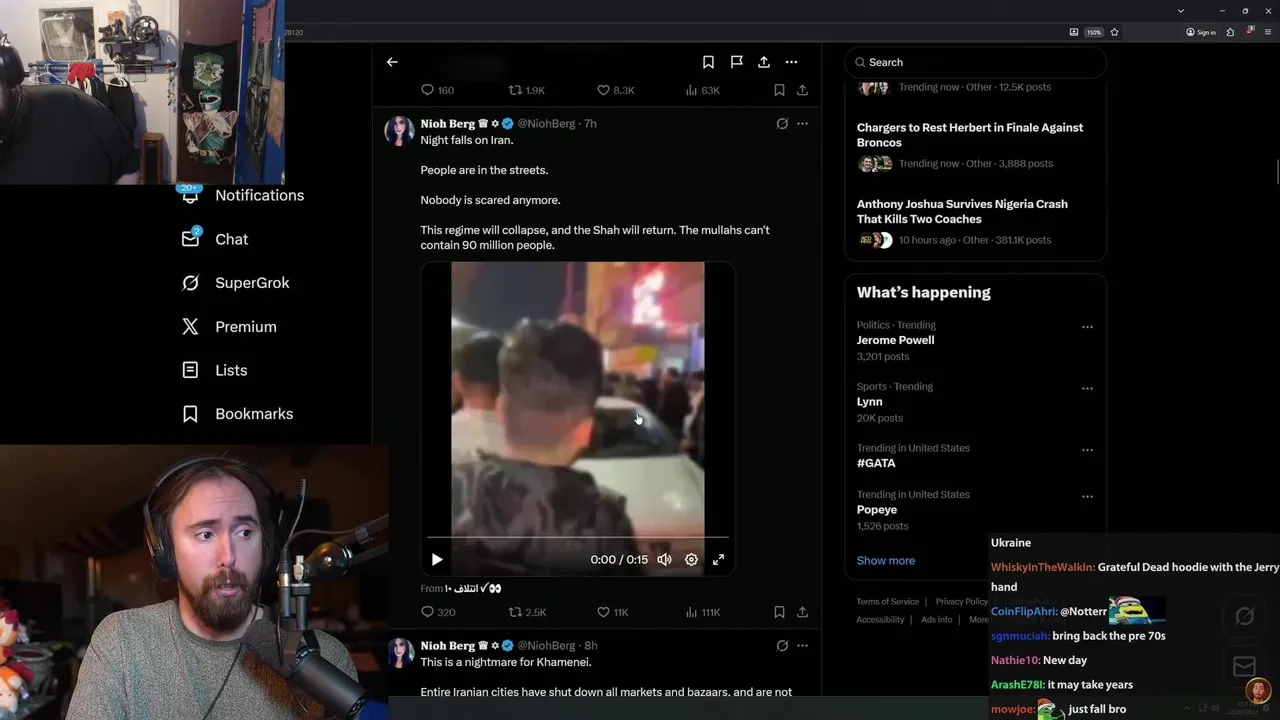Open Ads info footer link
Image resolution: width=1280 pixels, height=720 pixels.
coord(937,620)
